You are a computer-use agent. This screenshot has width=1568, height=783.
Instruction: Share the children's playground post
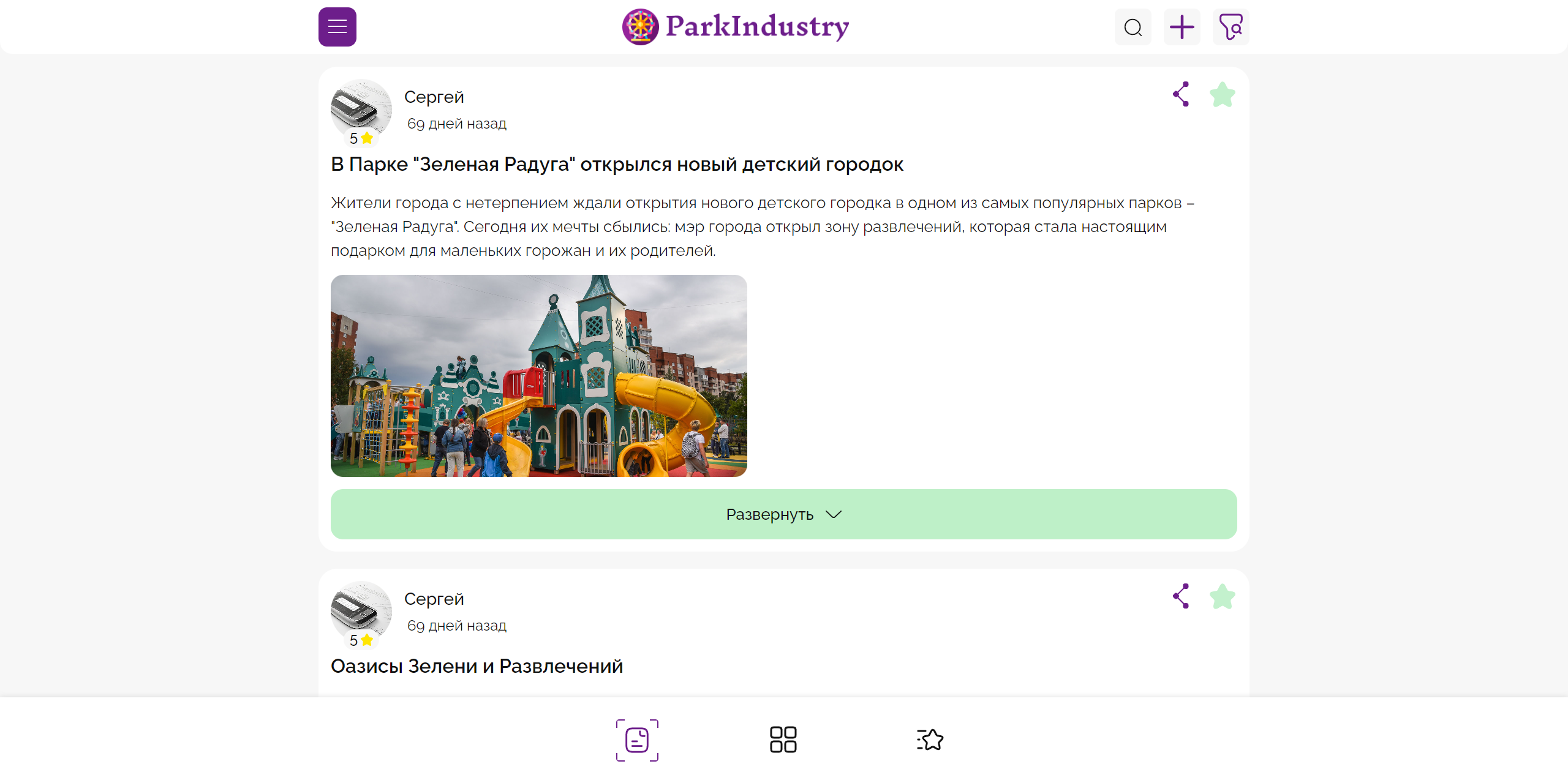tap(1181, 94)
